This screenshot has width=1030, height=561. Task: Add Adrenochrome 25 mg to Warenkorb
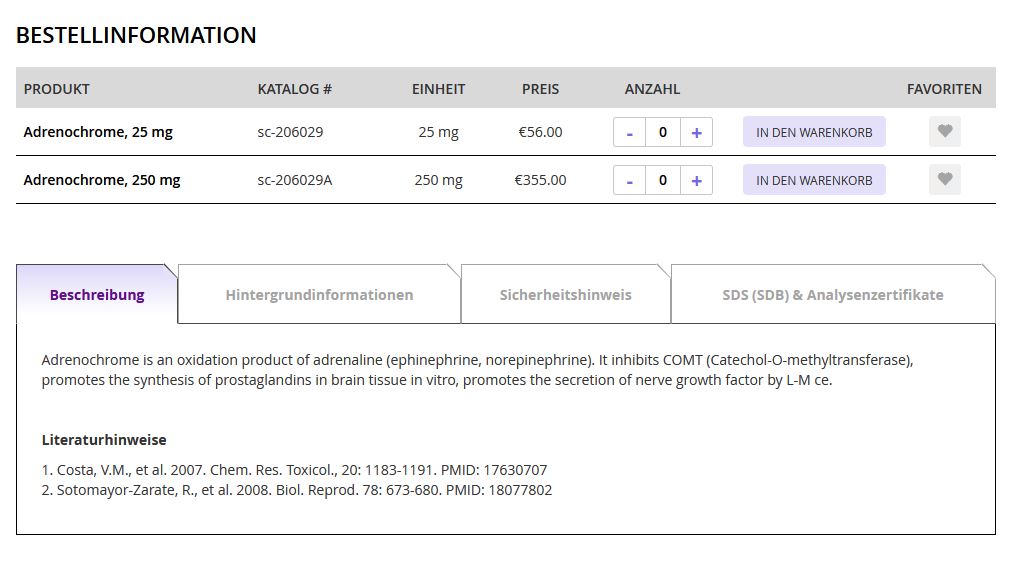[x=814, y=132]
